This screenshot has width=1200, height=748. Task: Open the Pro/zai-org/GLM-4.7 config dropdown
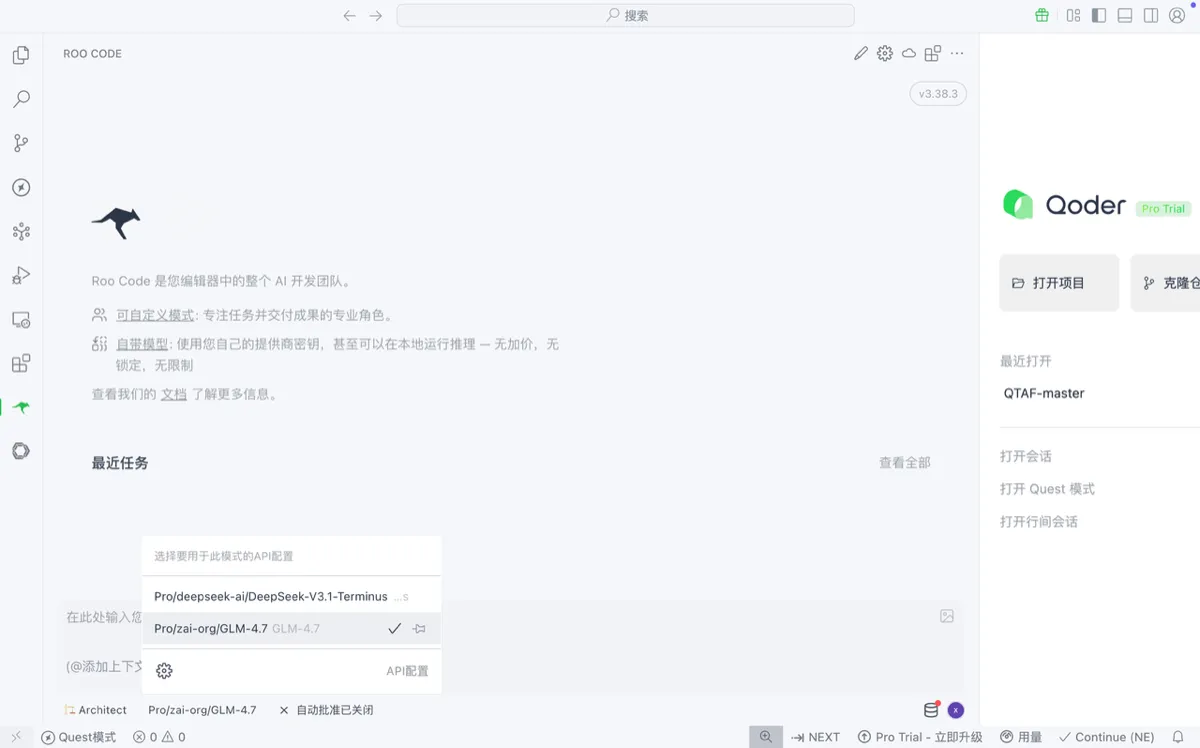202,710
